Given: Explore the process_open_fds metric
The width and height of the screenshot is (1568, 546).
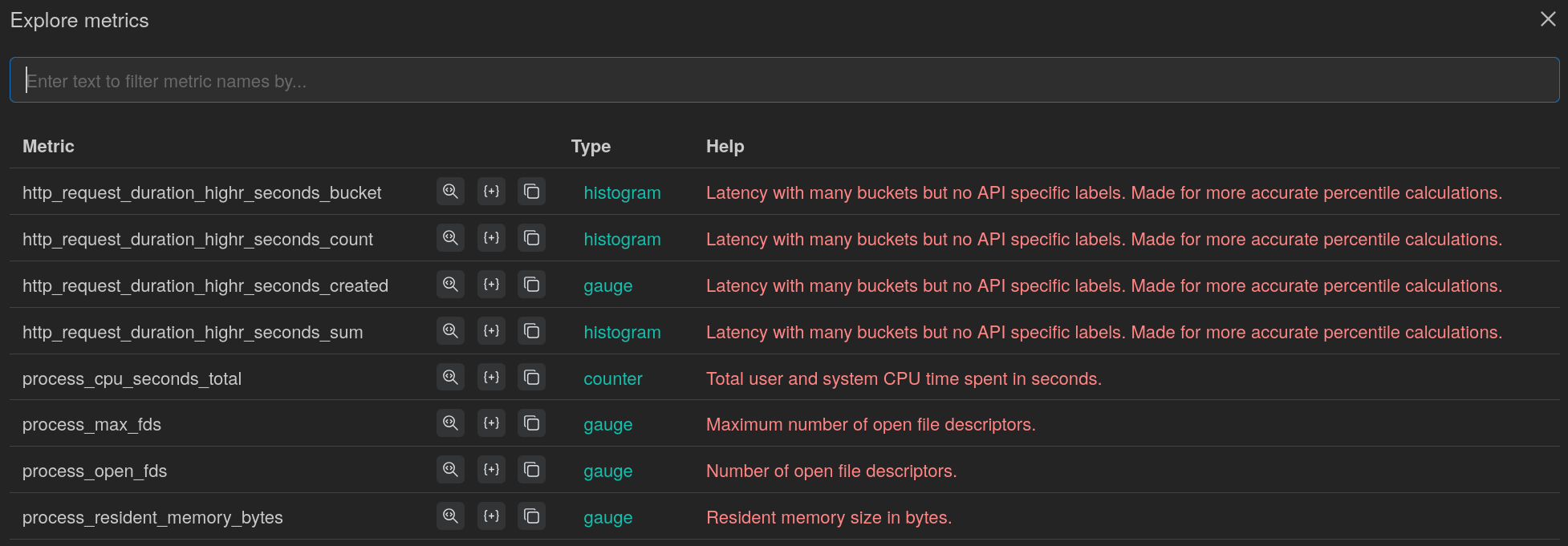Looking at the screenshot, I should pos(450,470).
